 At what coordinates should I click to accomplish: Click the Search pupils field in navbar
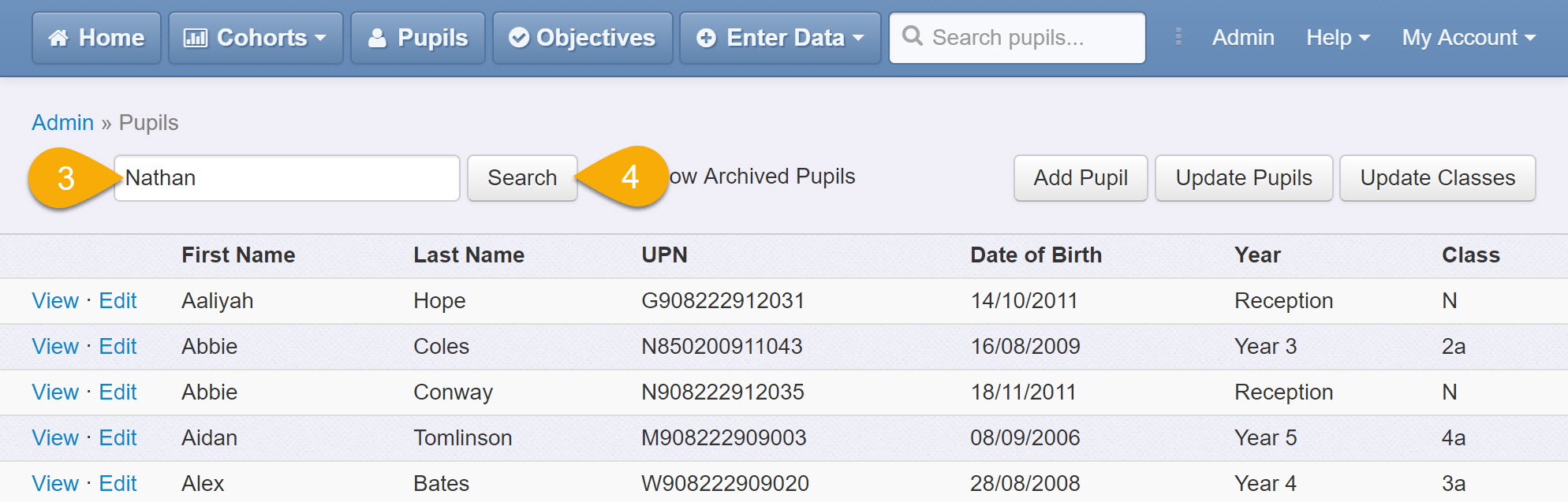pyautogui.click(x=1017, y=38)
